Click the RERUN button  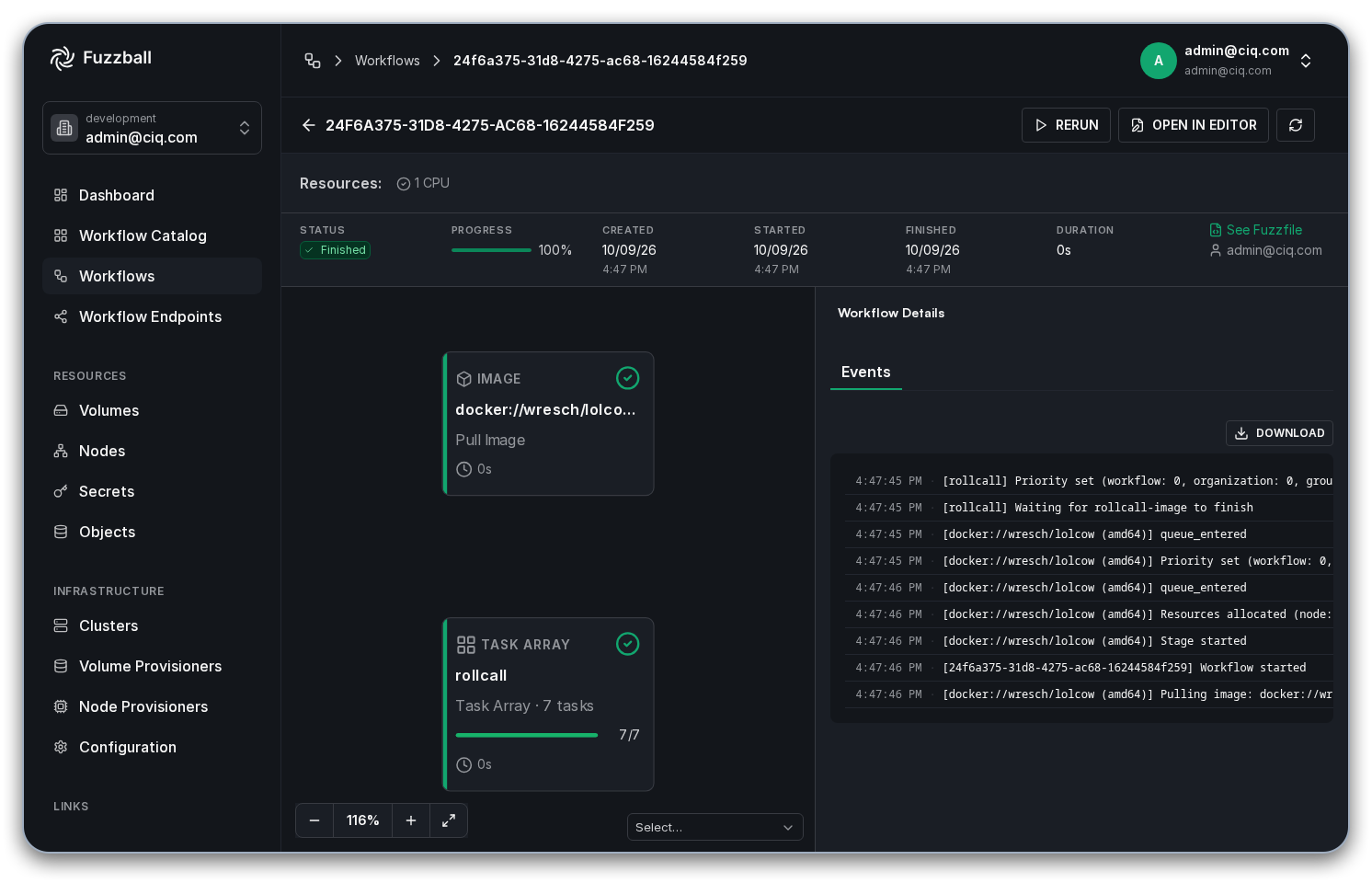click(1067, 125)
